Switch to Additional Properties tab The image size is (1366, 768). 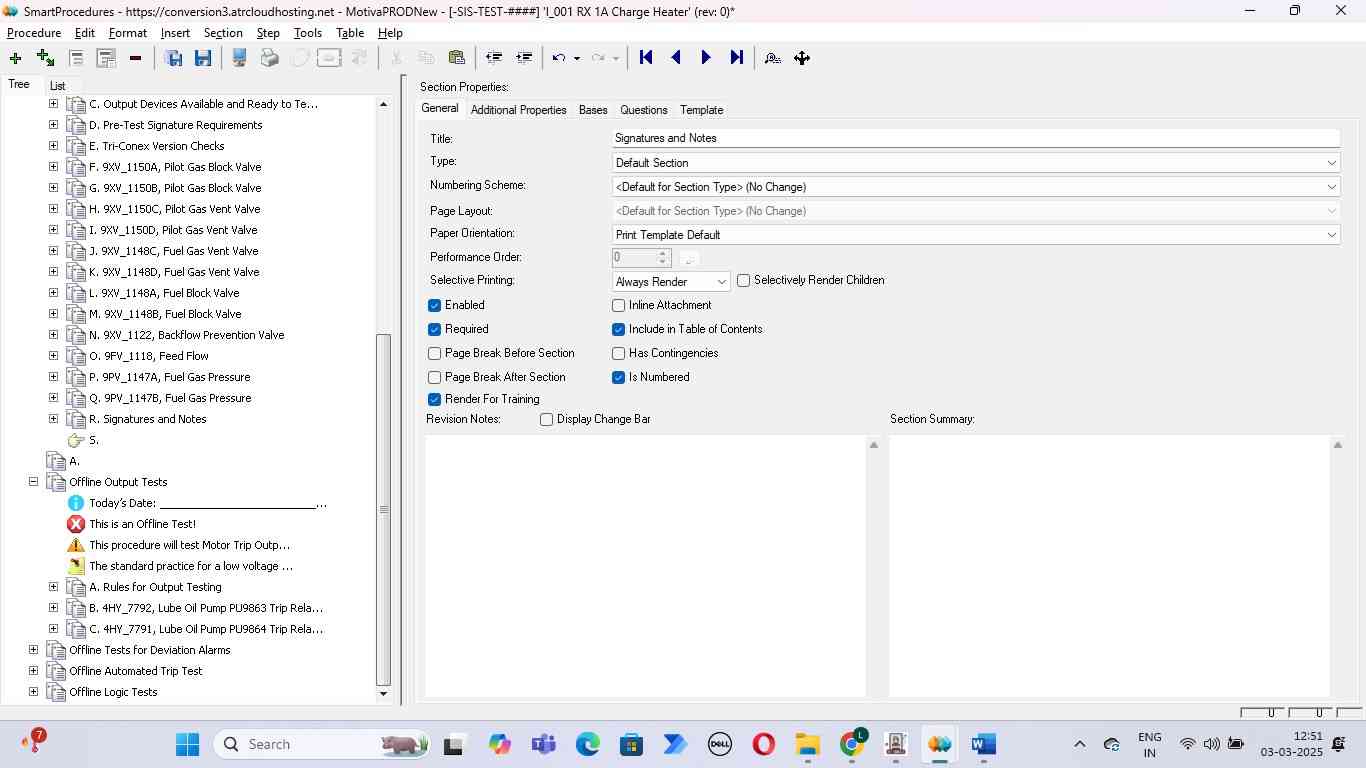(x=518, y=110)
